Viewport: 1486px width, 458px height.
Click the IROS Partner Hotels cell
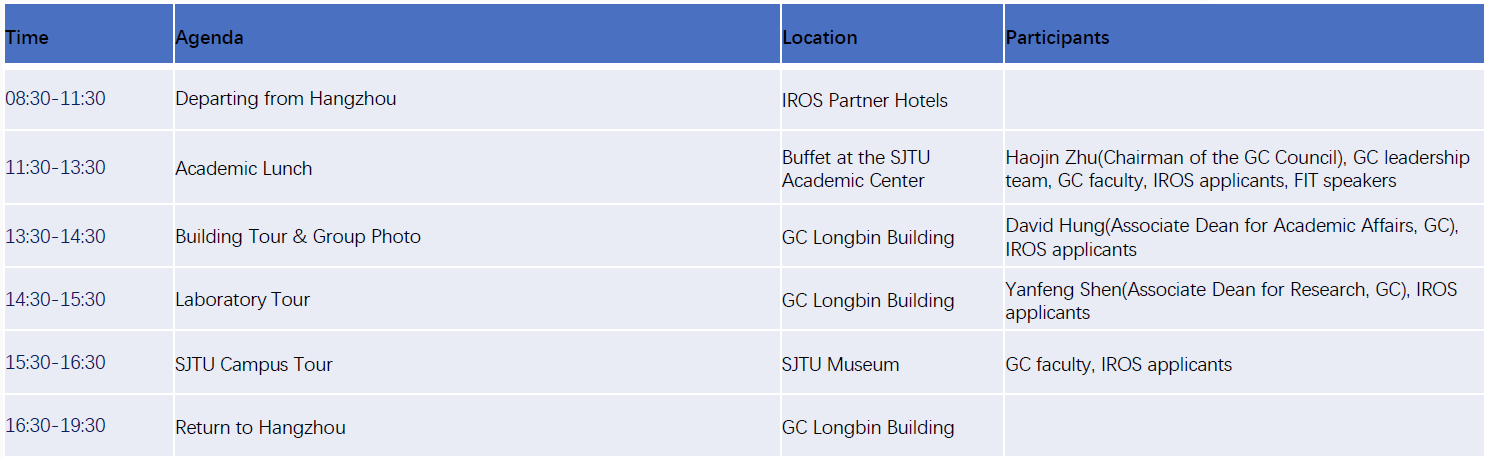(x=865, y=101)
